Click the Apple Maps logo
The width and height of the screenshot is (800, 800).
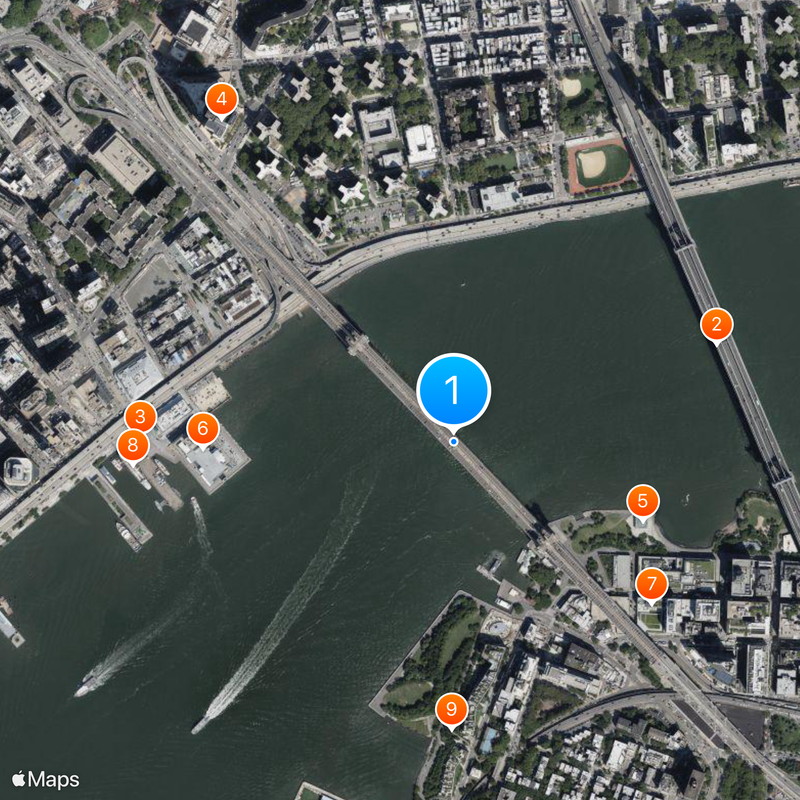[x=46, y=780]
